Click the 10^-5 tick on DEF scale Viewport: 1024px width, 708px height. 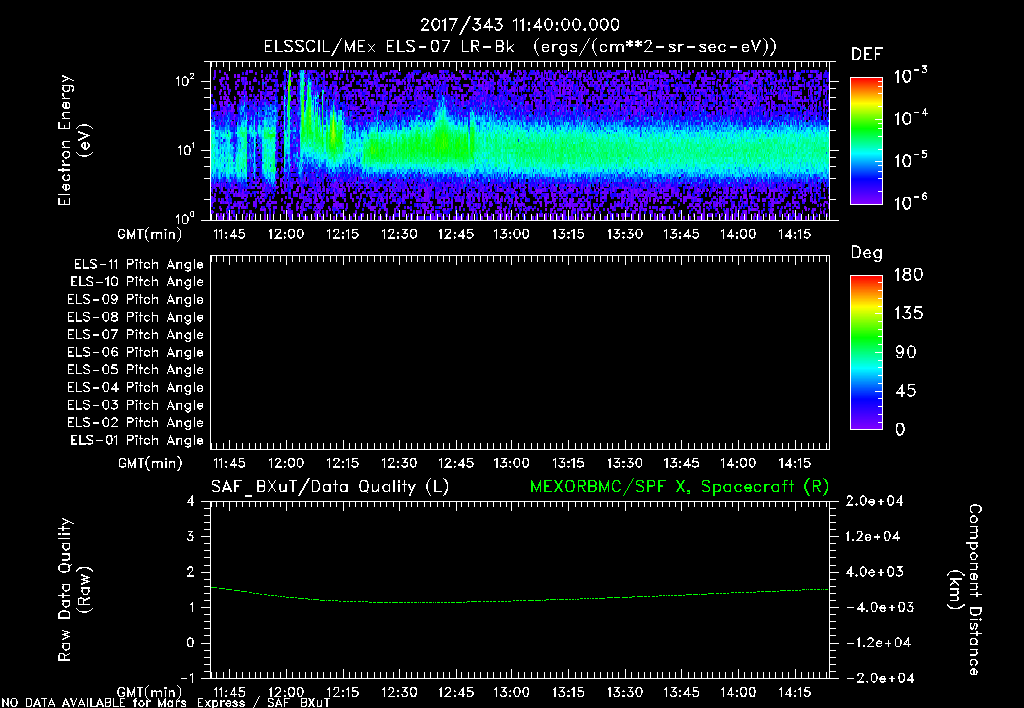click(911, 159)
